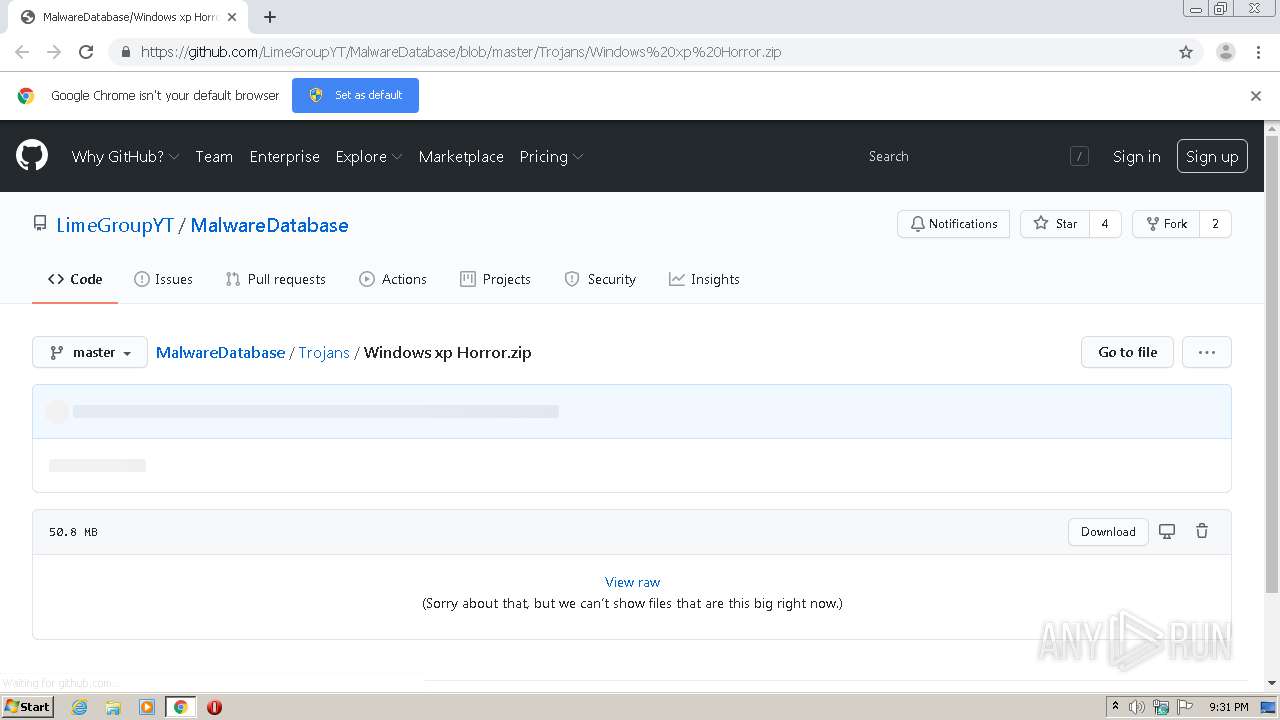Open master branch selector
Screen dimensions: 1280x720
point(90,352)
